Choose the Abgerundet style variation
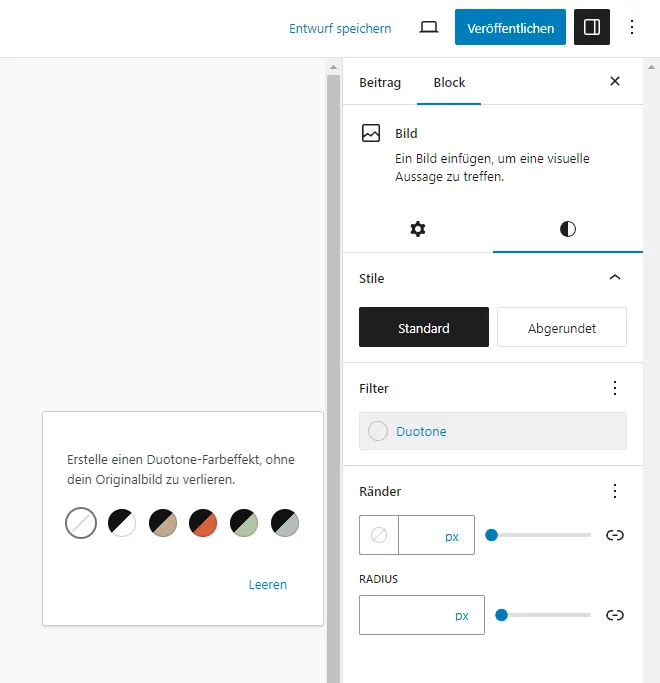The width and height of the screenshot is (660, 683). click(x=562, y=327)
